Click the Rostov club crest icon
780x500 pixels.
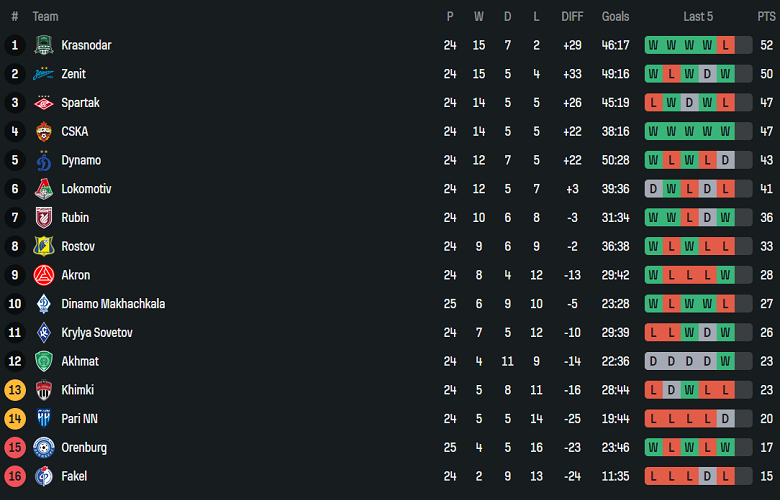click(43, 246)
